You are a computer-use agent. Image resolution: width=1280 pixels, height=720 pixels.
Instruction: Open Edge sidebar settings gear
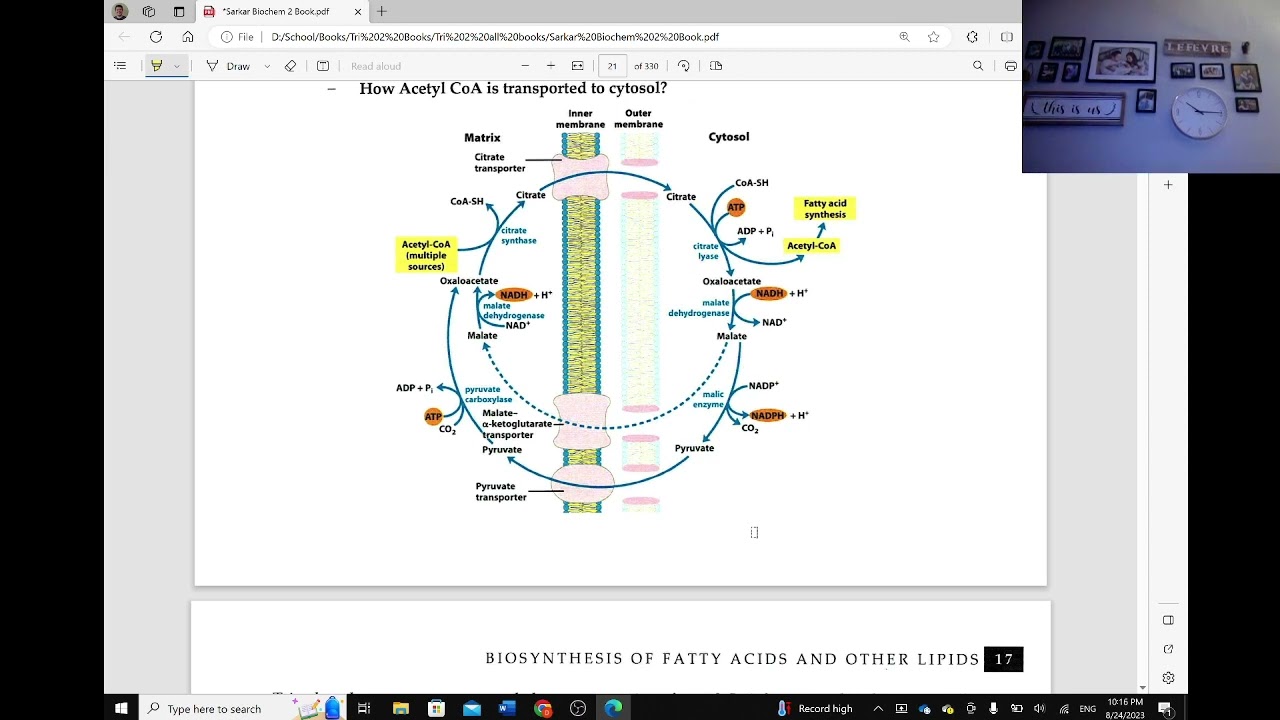point(1168,678)
